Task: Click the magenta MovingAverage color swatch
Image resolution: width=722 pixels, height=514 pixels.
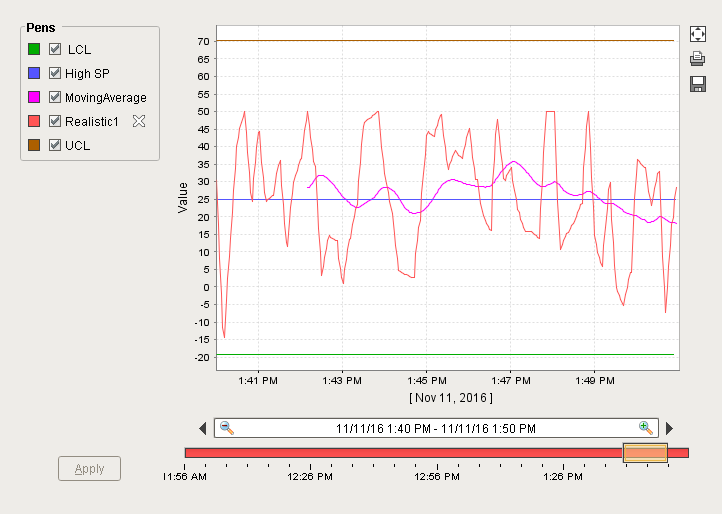Action: pos(34,97)
